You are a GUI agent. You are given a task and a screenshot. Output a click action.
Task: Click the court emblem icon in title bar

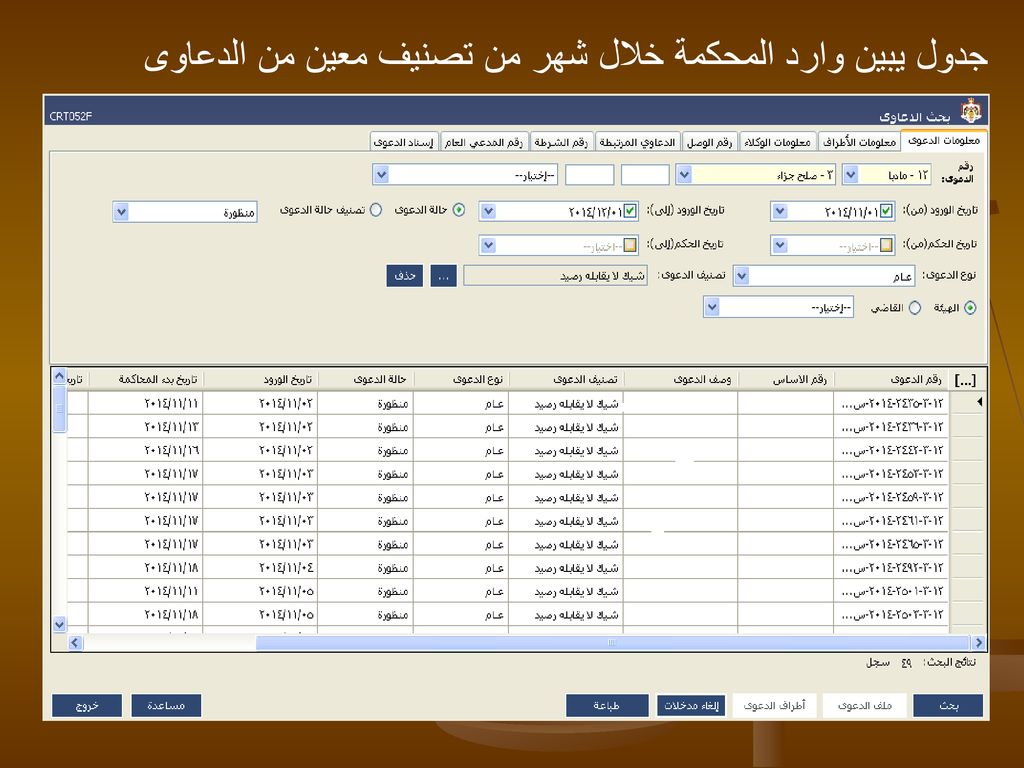971,110
